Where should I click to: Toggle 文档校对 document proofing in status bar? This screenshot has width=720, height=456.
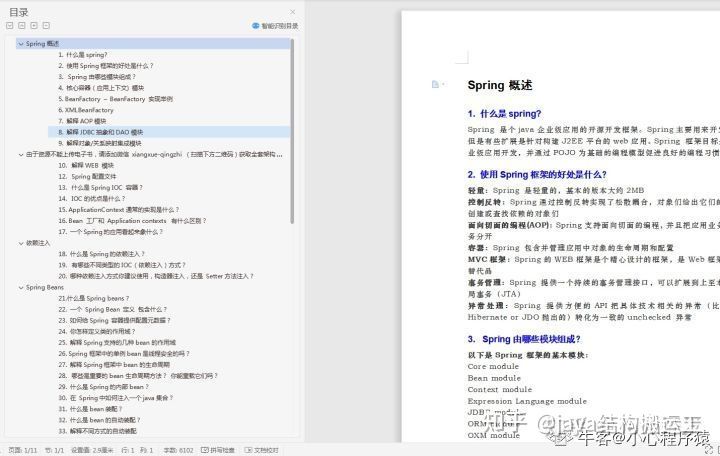[262, 450]
